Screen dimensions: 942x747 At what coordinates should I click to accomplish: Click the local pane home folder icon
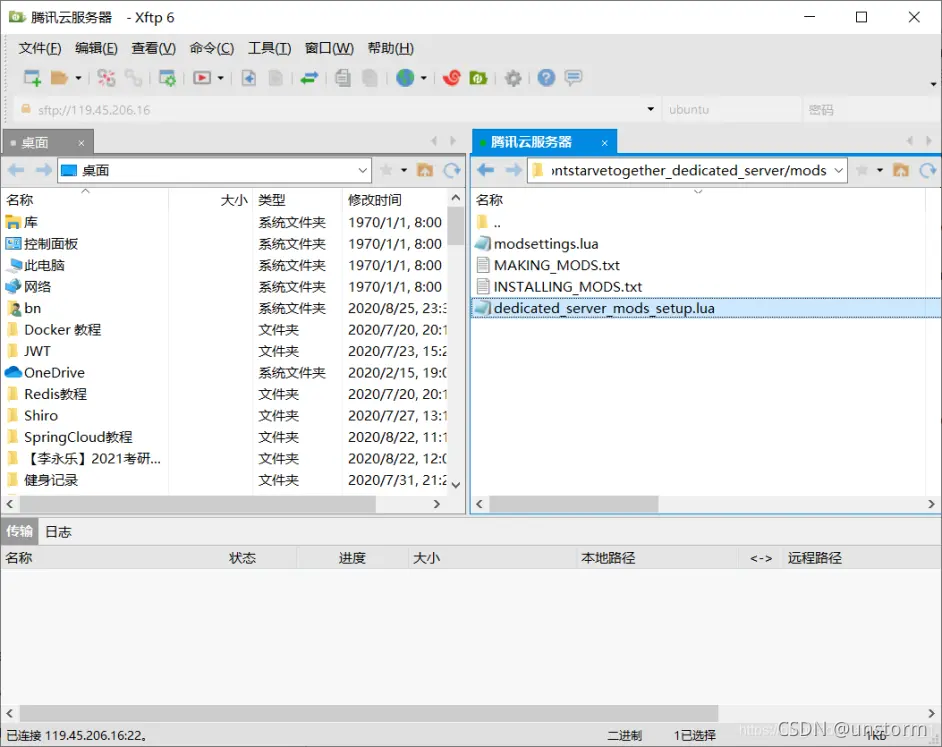click(425, 170)
